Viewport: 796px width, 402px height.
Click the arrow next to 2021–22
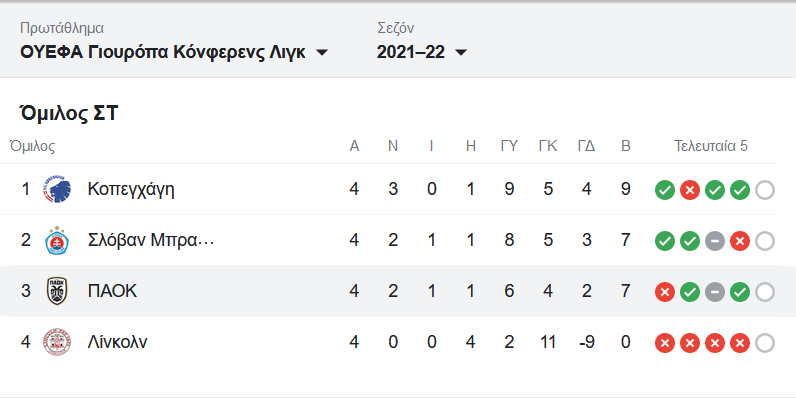coord(461,53)
